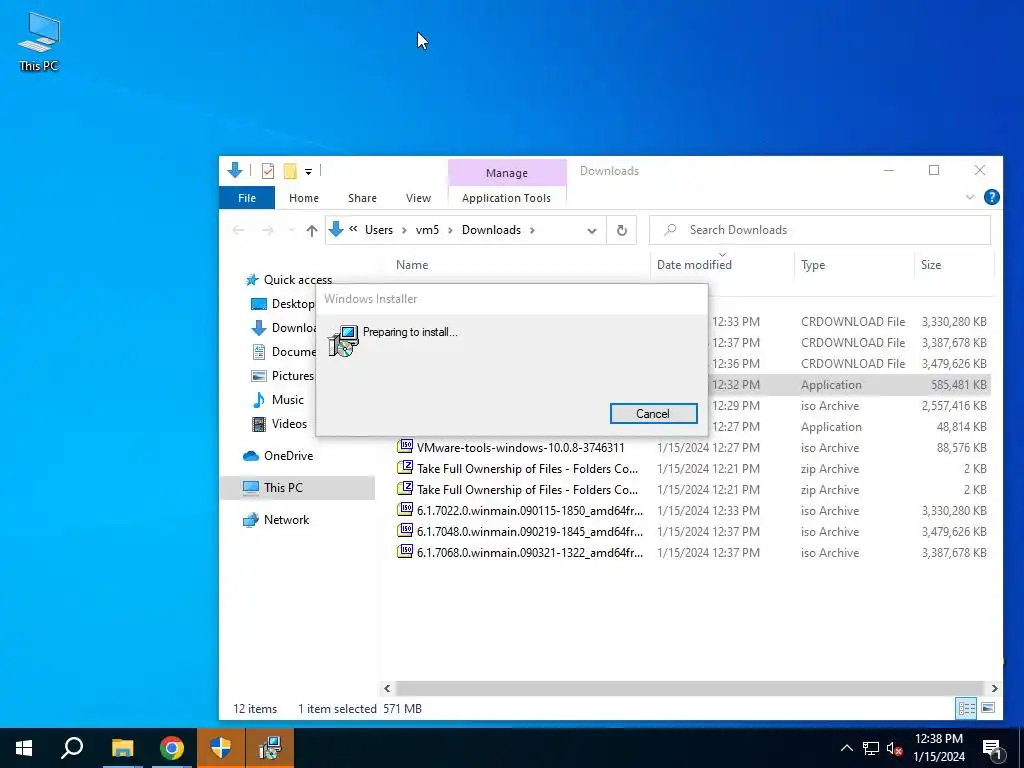Select Music in navigation pane
Image resolution: width=1024 pixels, height=768 pixels.
(279, 400)
